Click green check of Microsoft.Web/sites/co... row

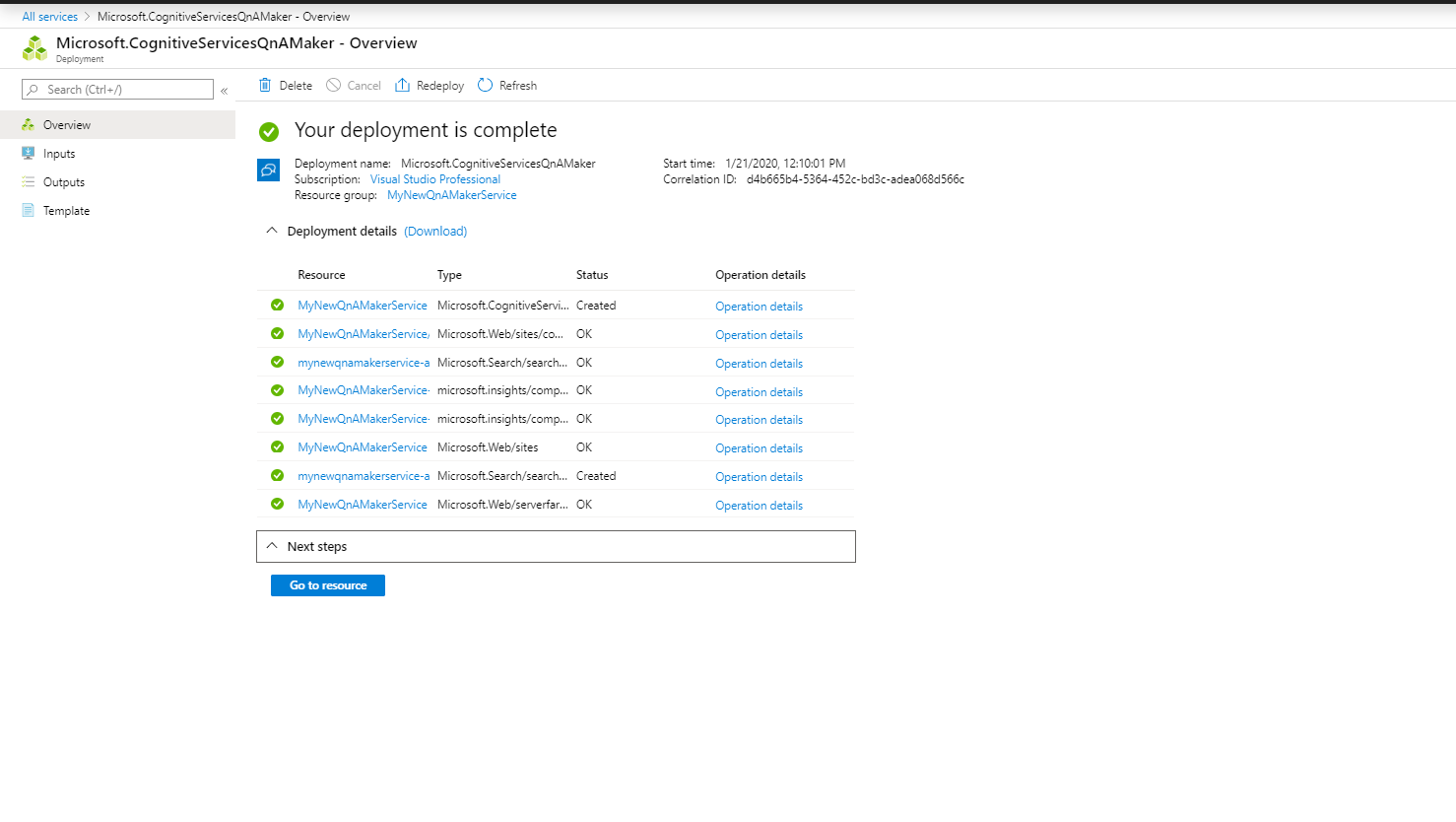(277, 334)
